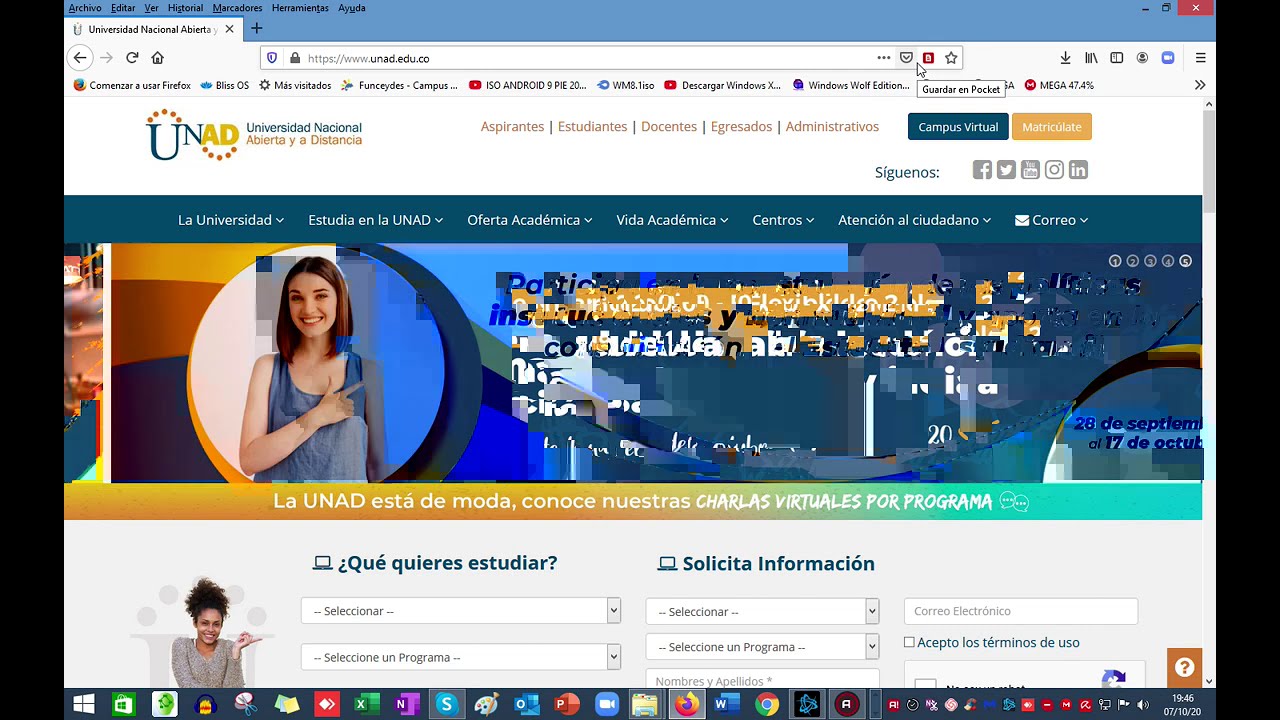
Task: Check Acepto los términos de uso
Action: coord(909,642)
